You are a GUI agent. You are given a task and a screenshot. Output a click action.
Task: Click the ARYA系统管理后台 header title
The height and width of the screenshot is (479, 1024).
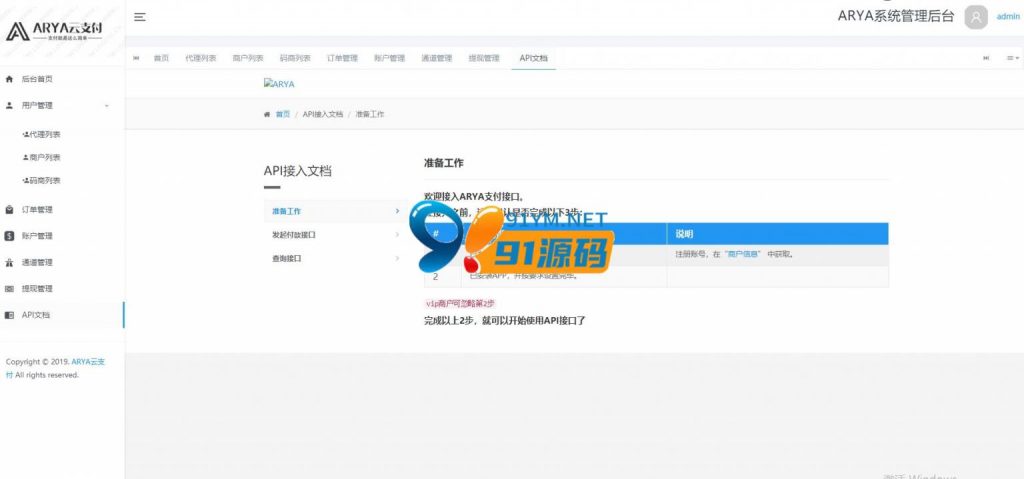click(x=895, y=16)
